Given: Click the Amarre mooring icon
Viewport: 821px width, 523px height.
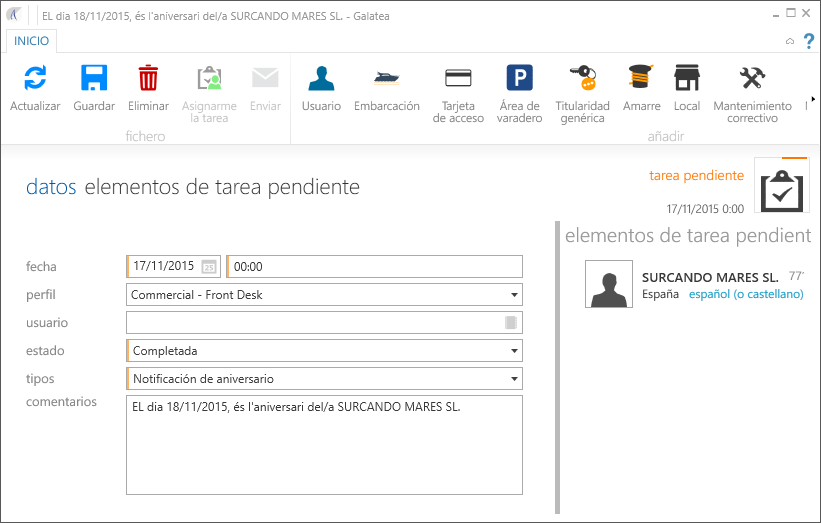Looking at the screenshot, I should coord(641,79).
